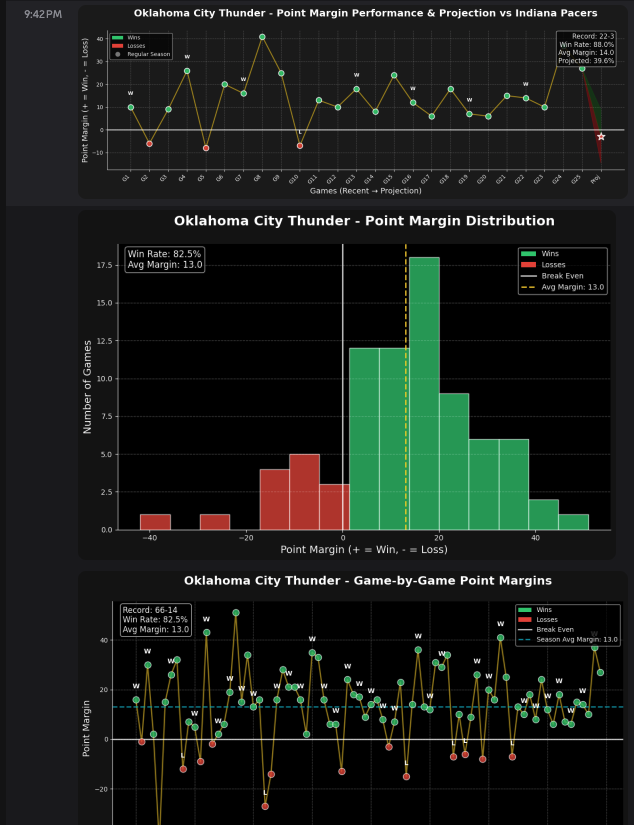
Task: Open the Point Margin Distribution histogram image
Action: [347, 385]
